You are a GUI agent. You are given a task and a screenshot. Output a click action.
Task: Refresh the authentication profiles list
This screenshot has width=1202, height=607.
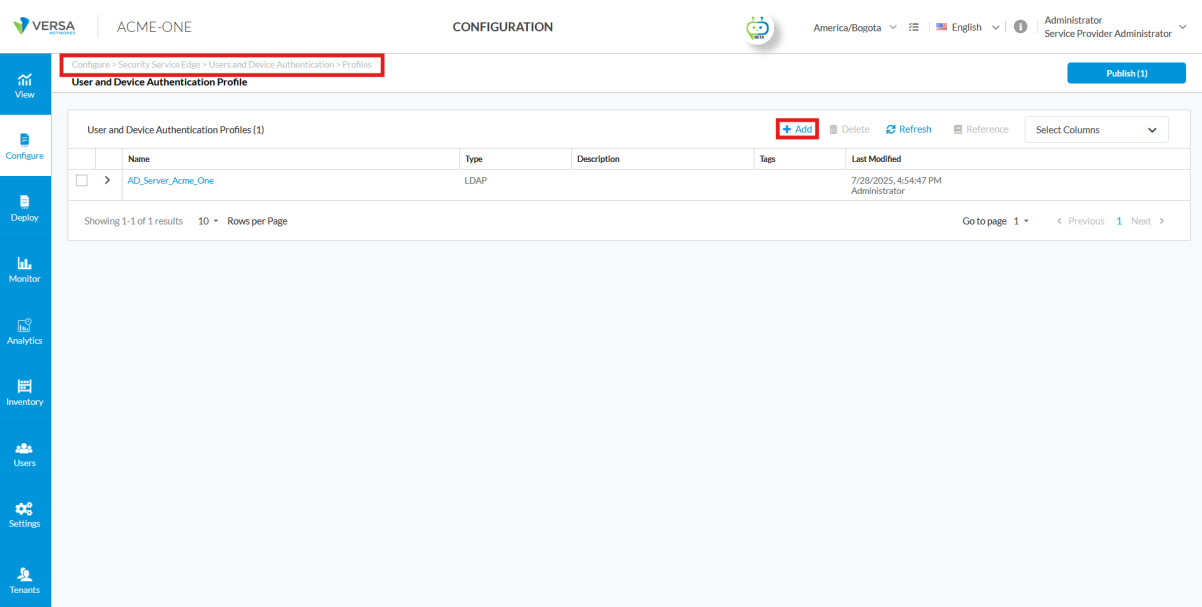[x=909, y=129]
